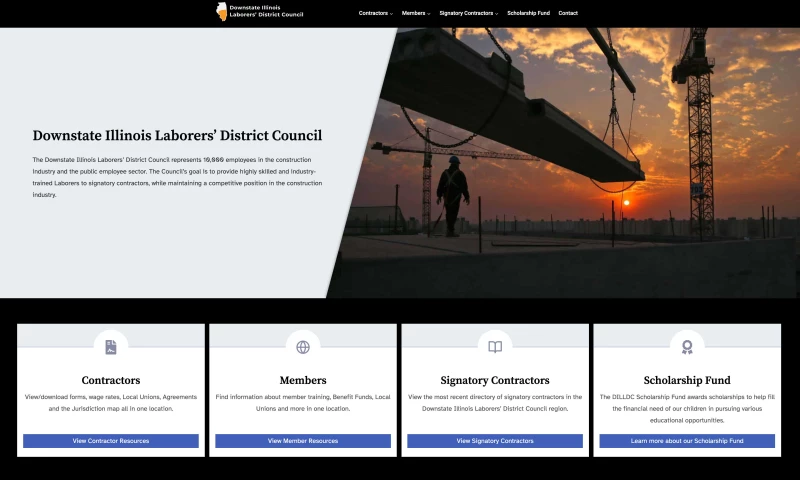Click the Members card description text
The image size is (800, 480).
tap(303, 402)
